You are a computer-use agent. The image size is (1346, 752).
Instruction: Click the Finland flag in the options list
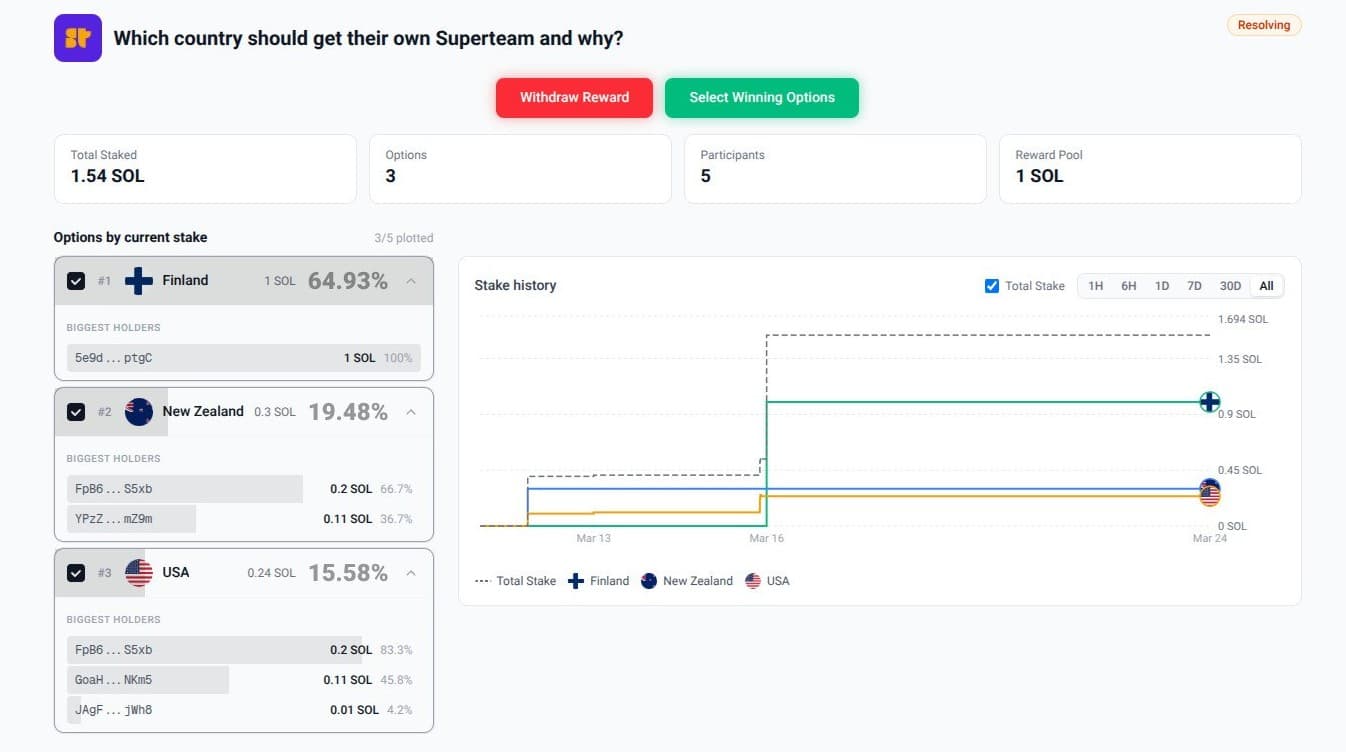[x=139, y=281]
